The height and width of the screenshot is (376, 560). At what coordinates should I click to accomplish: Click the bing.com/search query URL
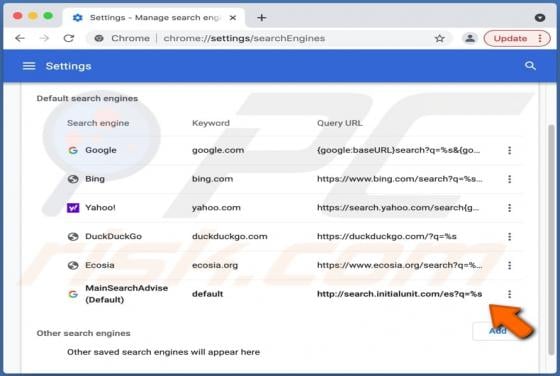click(x=400, y=179)
